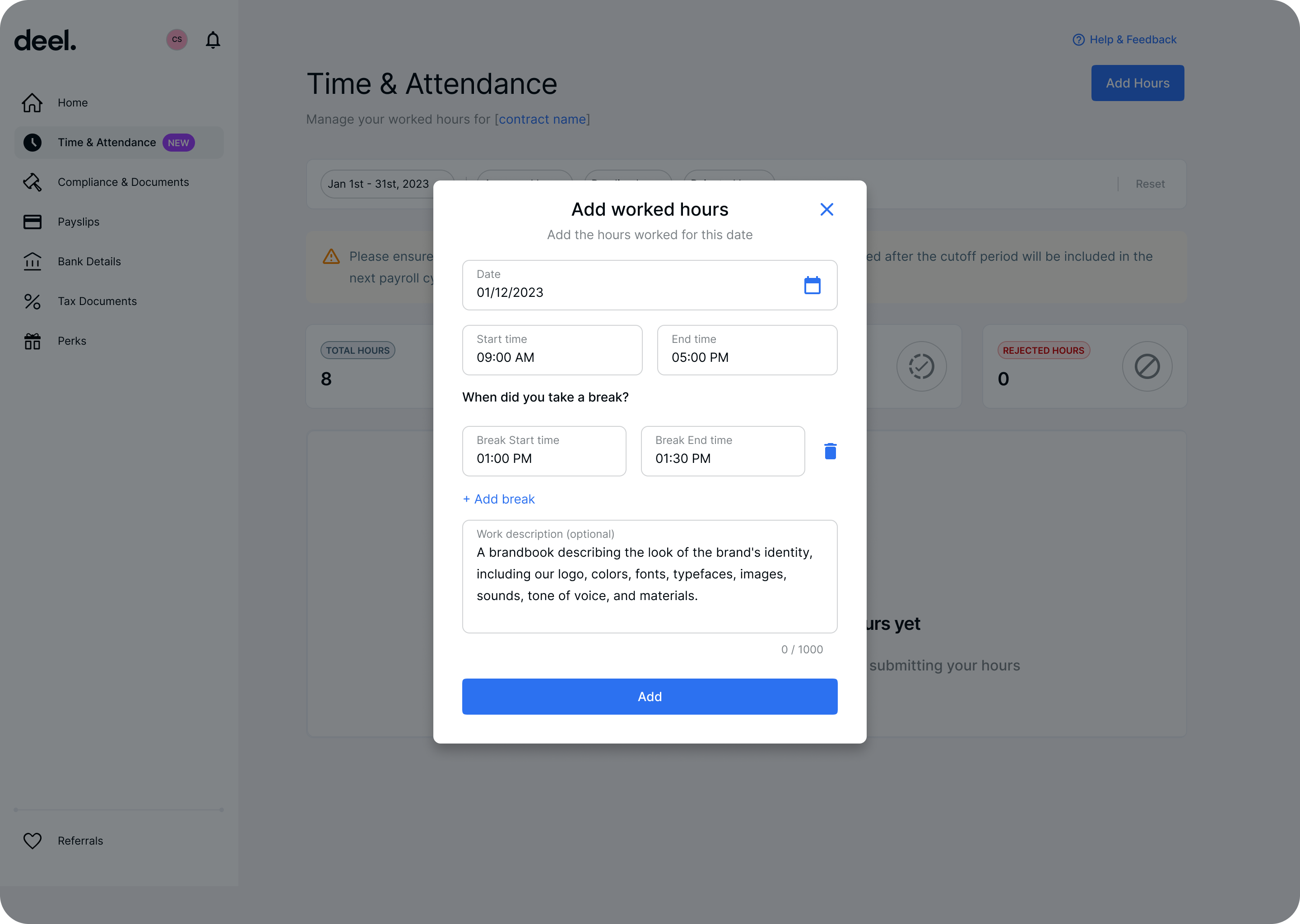Click the Time & Attendance clock icon
Screen dimensions: 1300x924
pos(32,142)
